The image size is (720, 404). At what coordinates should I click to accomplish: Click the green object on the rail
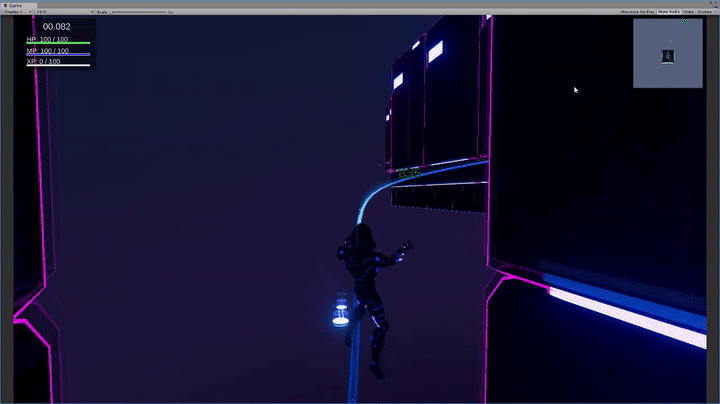click(407, 173)
